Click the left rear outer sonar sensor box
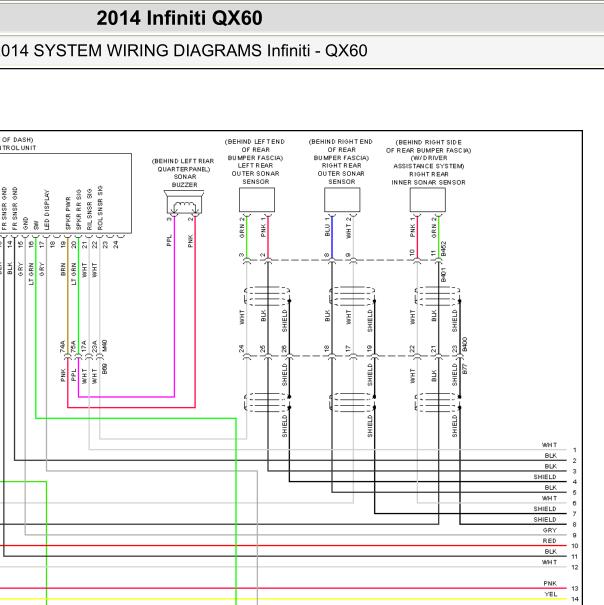 point(257,200)
